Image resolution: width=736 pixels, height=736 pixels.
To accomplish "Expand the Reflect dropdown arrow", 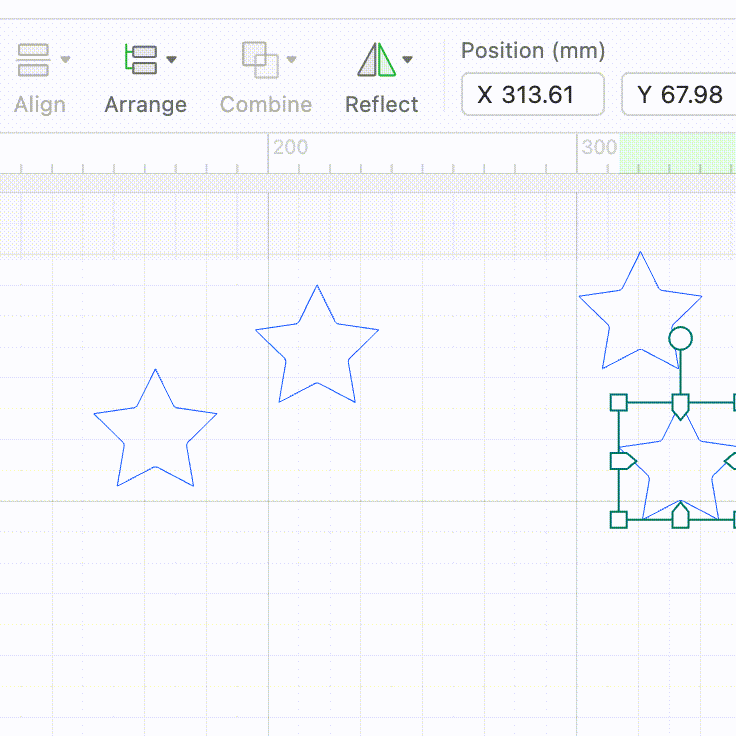I will coord(407,59).
